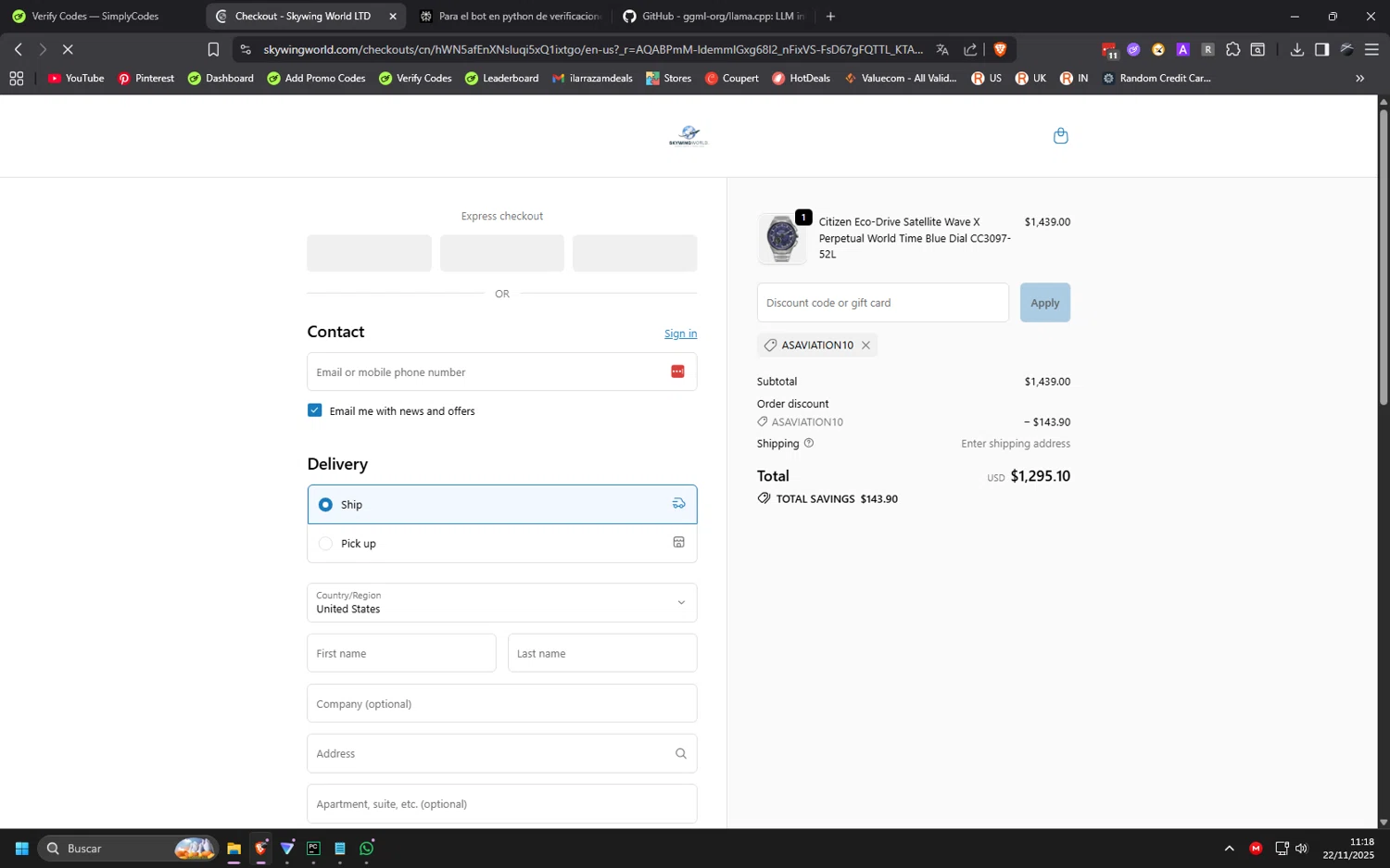
Task: Go back to the previous page
Action: click(19, 50)
